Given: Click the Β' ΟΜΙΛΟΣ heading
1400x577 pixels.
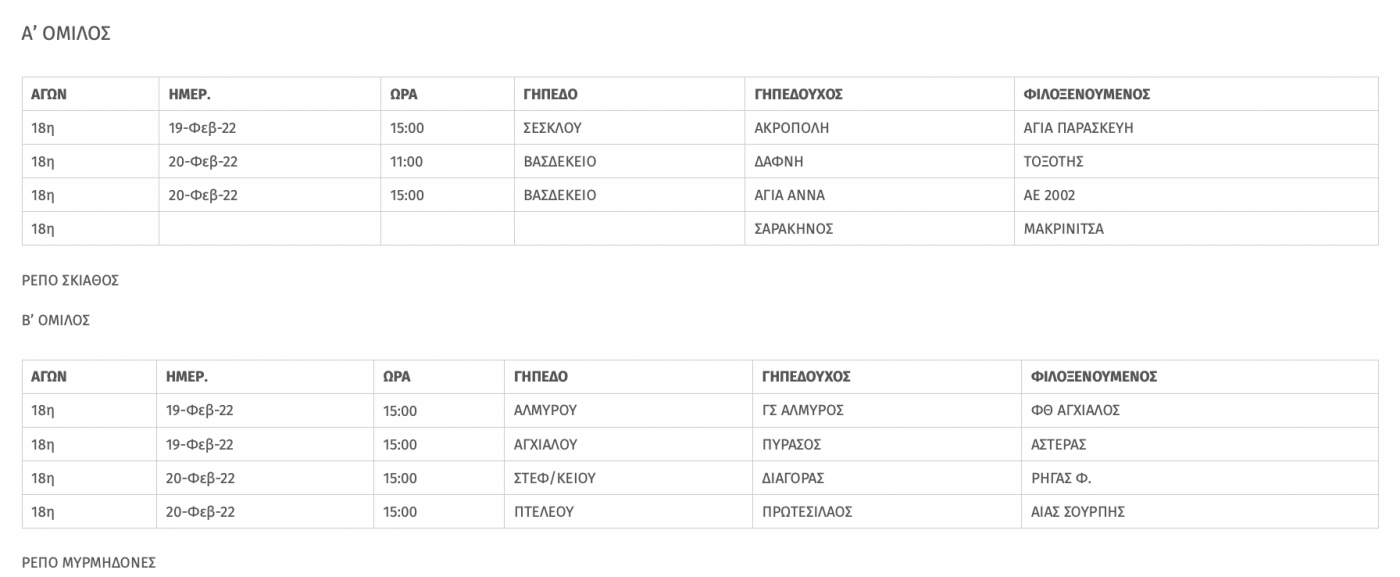Looking at the screenshot, I should point(56,321).
